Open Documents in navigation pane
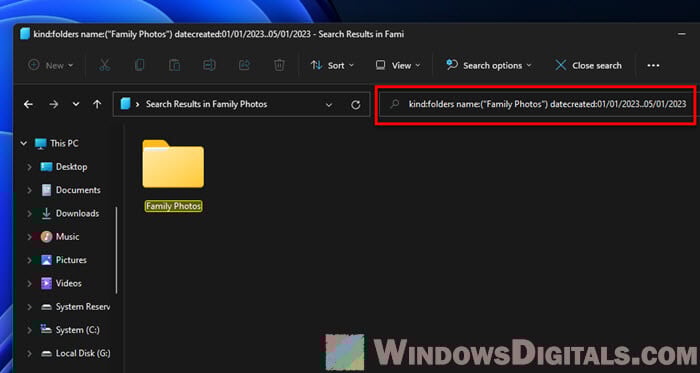The image size is (700, 373). pyautogui.click(x=71, y=190)
